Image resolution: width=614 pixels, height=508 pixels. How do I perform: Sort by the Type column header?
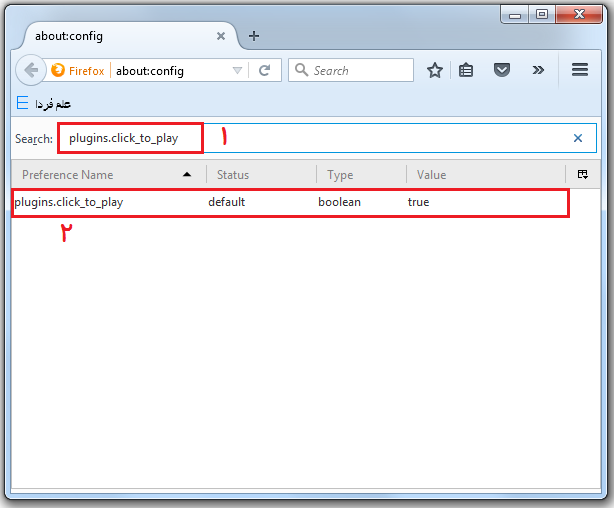click(360, 175)
